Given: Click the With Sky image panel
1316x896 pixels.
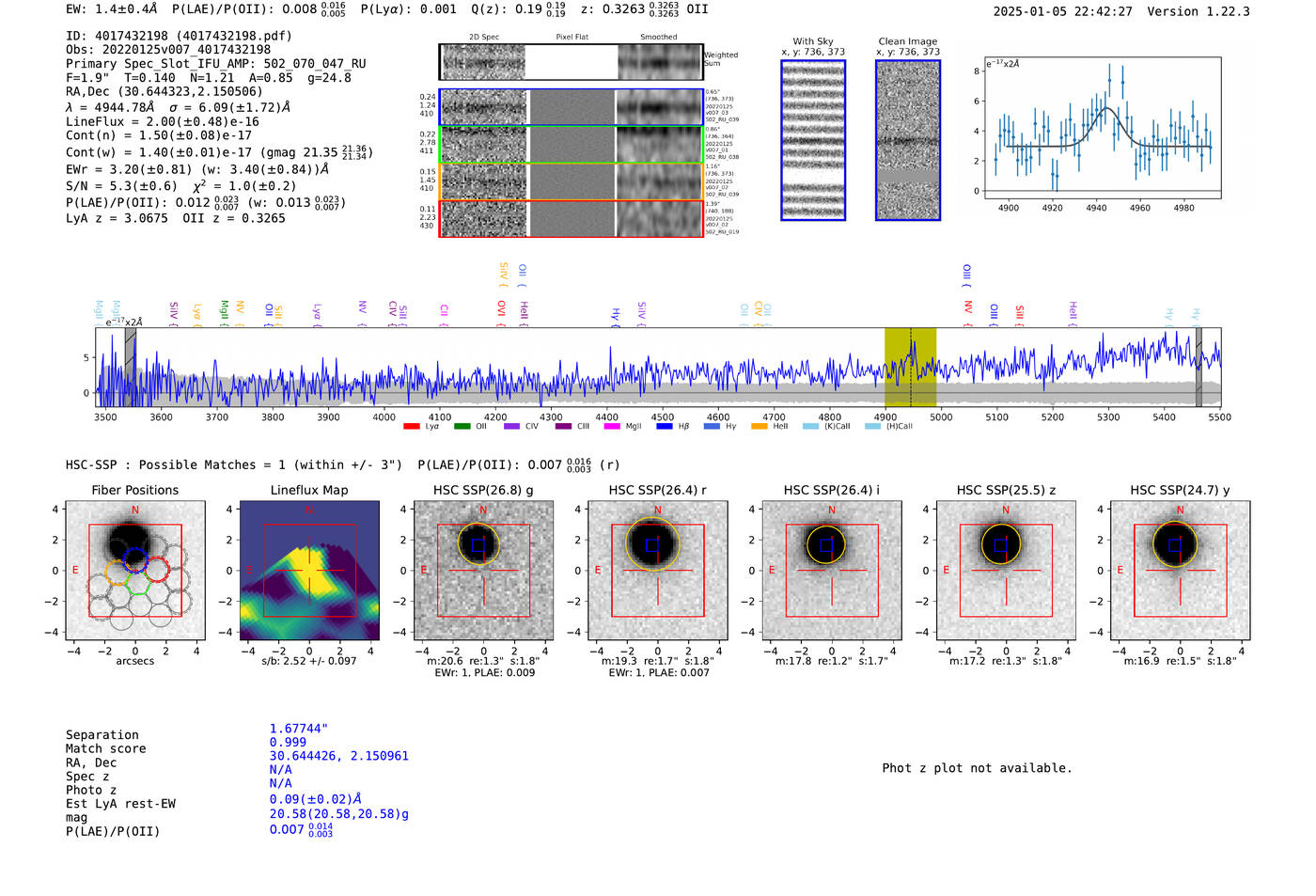Looking at the screenshot, I should tap(813, 140).
